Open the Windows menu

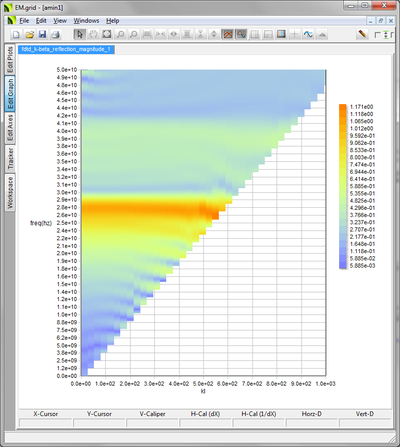pos(86,21)
